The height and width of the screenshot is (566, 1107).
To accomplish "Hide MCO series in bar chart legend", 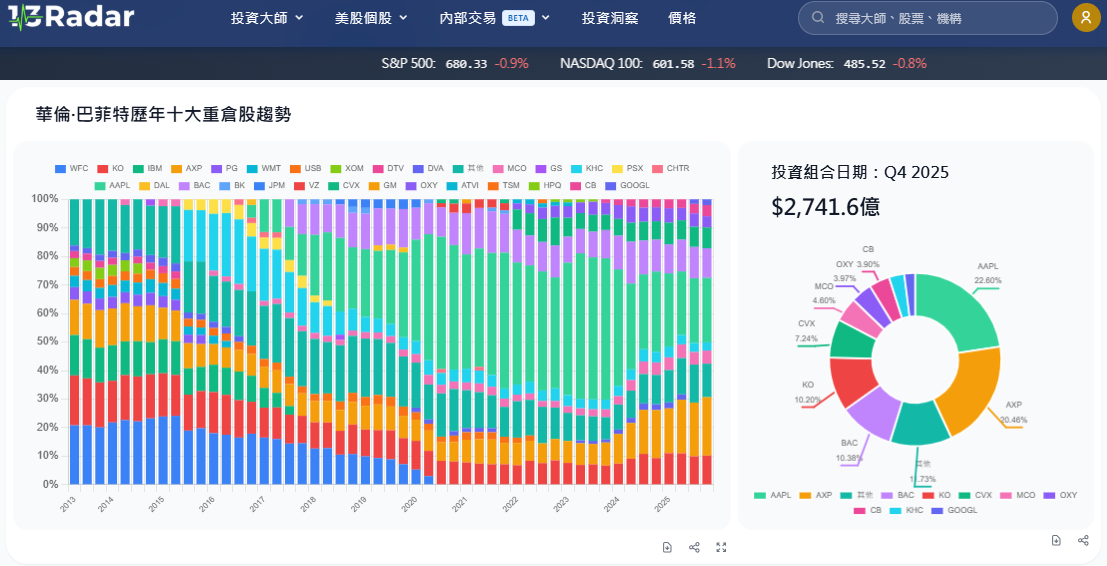I will pyautogui.click(x=510, y=169).
